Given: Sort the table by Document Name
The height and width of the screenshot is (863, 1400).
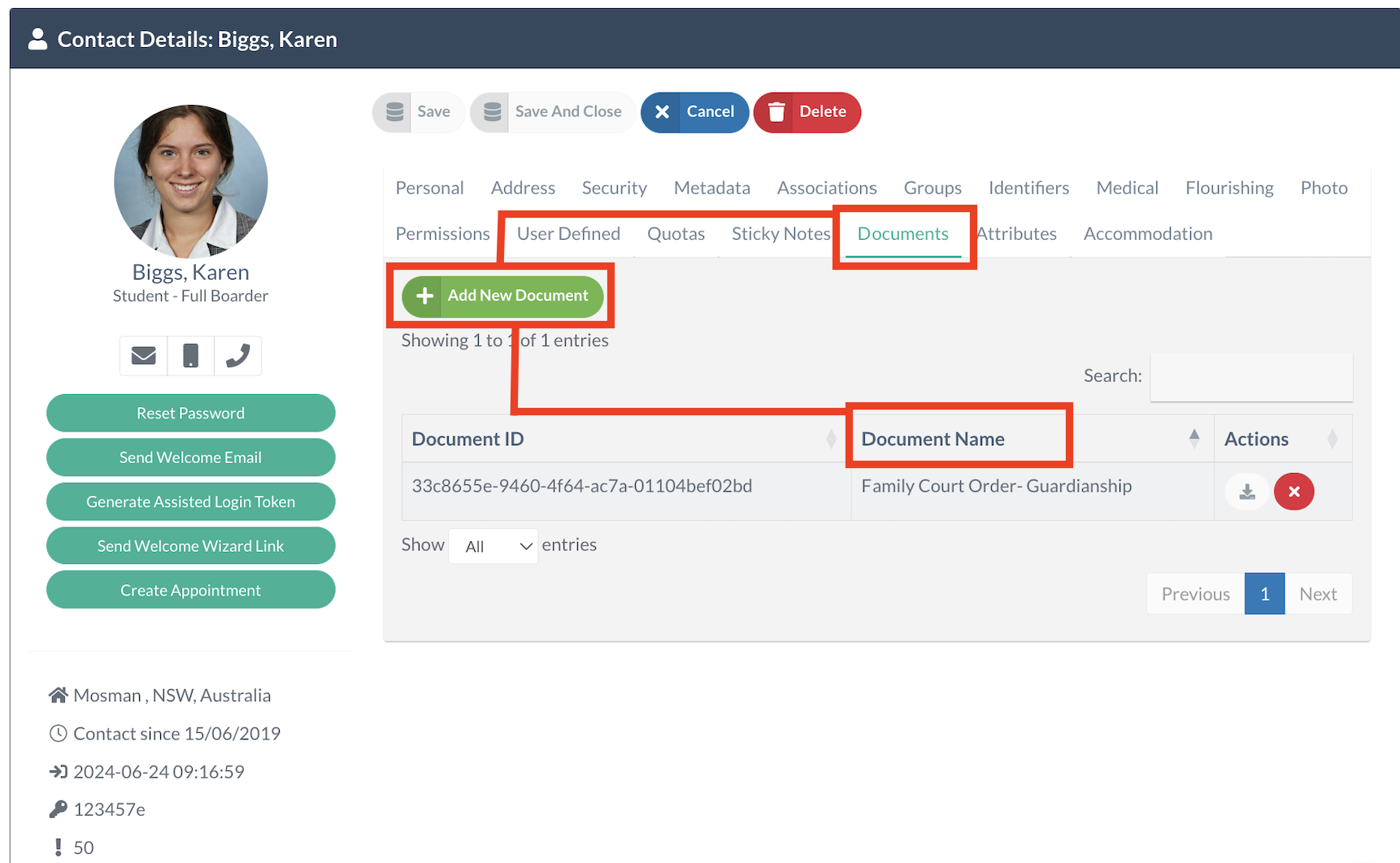Looking at the screenshot, I should pyautogui.click(x=1033, y=439).
